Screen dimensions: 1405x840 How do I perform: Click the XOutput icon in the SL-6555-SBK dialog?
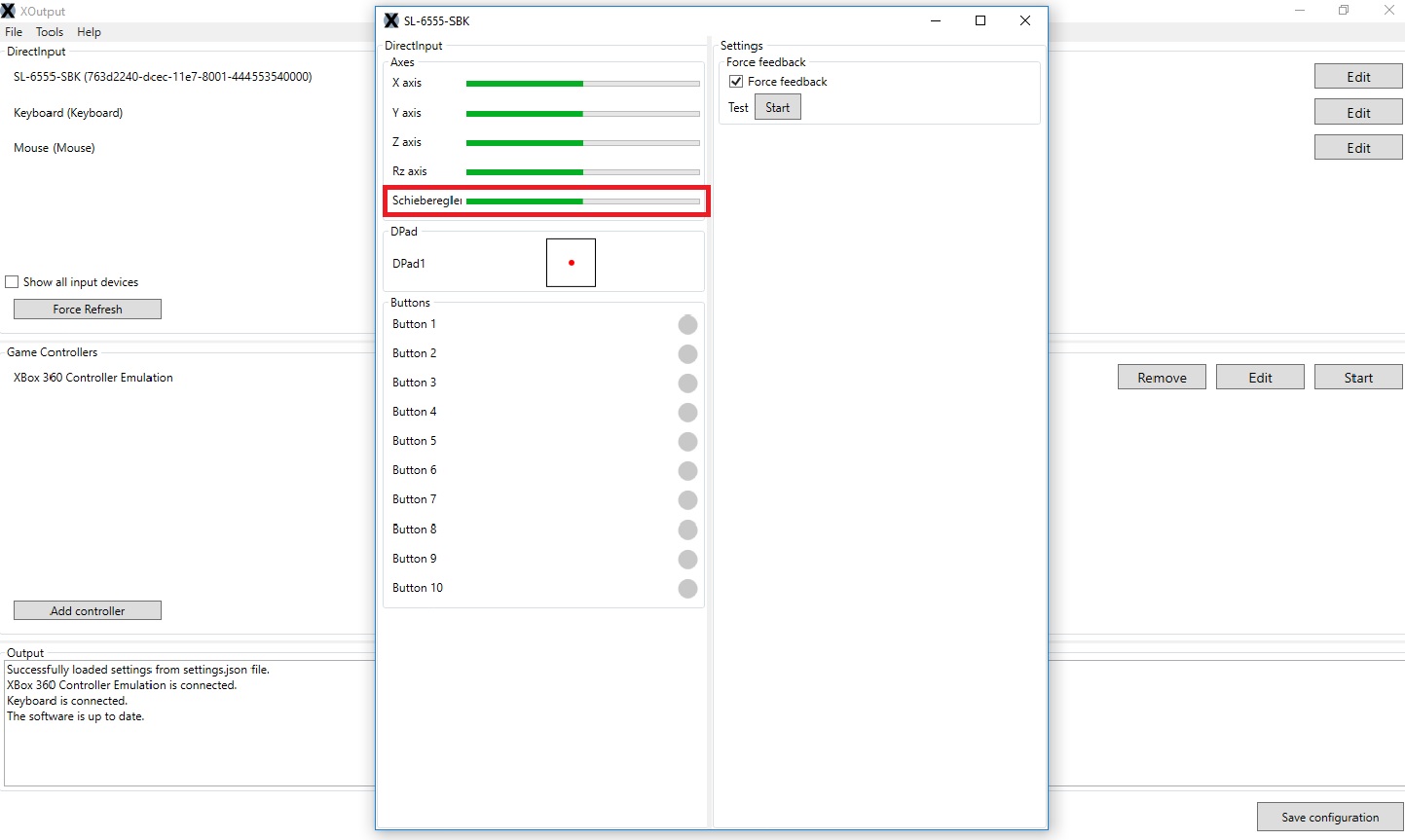click(391, 19)
